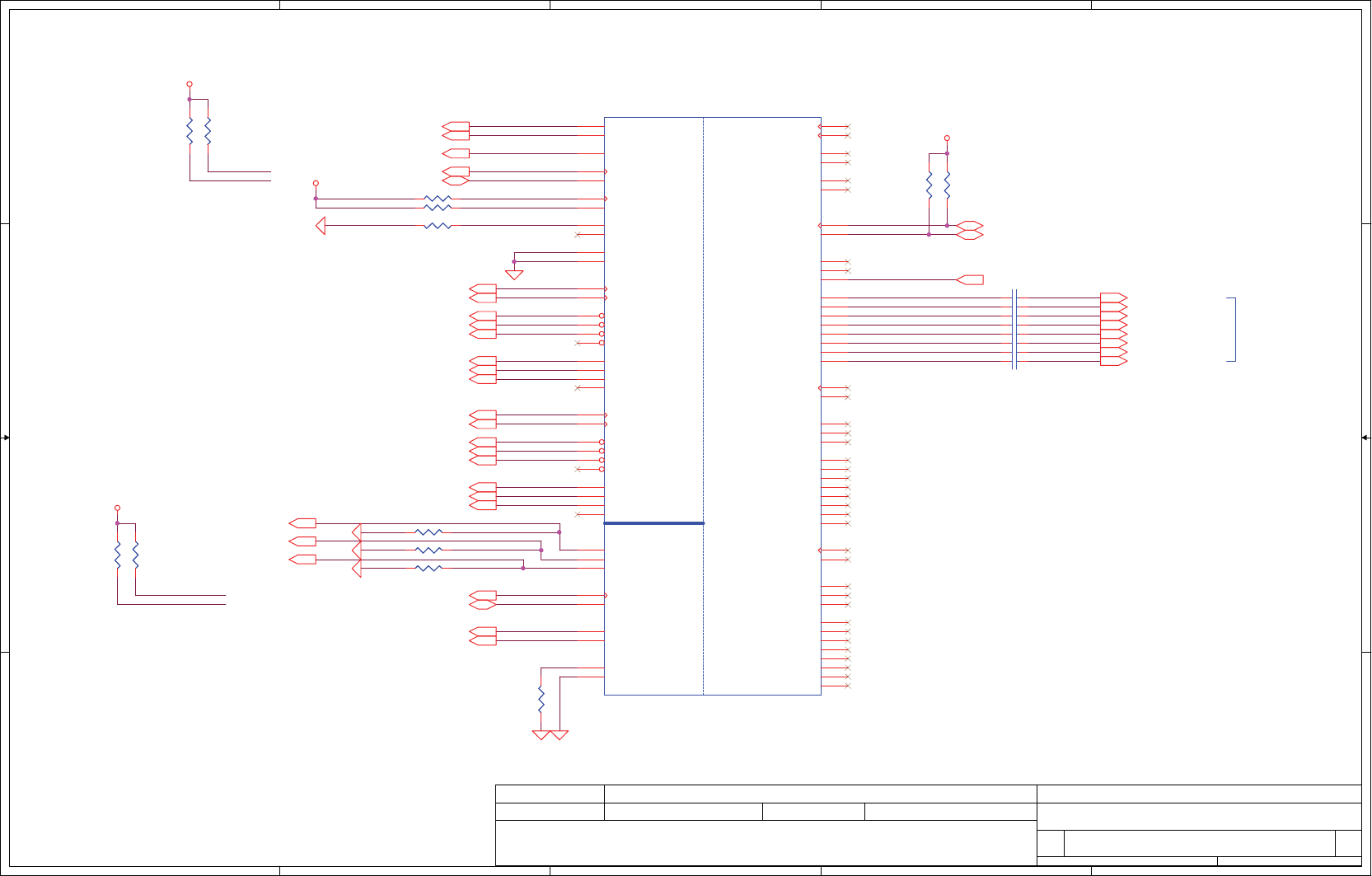Select the title block table
Screen dimensions: 1372x876
929,825
